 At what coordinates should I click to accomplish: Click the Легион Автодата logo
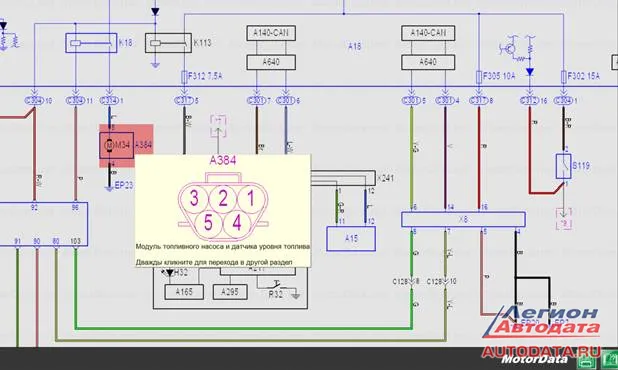click(x=542, y=322)
